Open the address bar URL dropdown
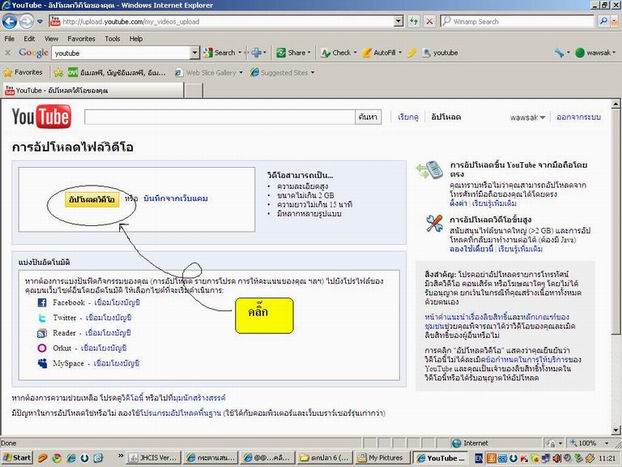 click(x=399, y=21)
